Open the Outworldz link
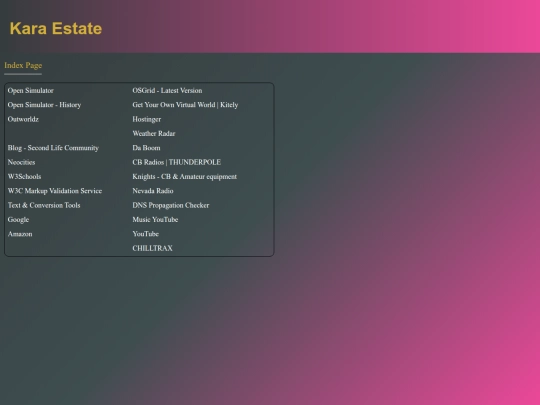Screen dimensions: 540x405 [23, 119]
